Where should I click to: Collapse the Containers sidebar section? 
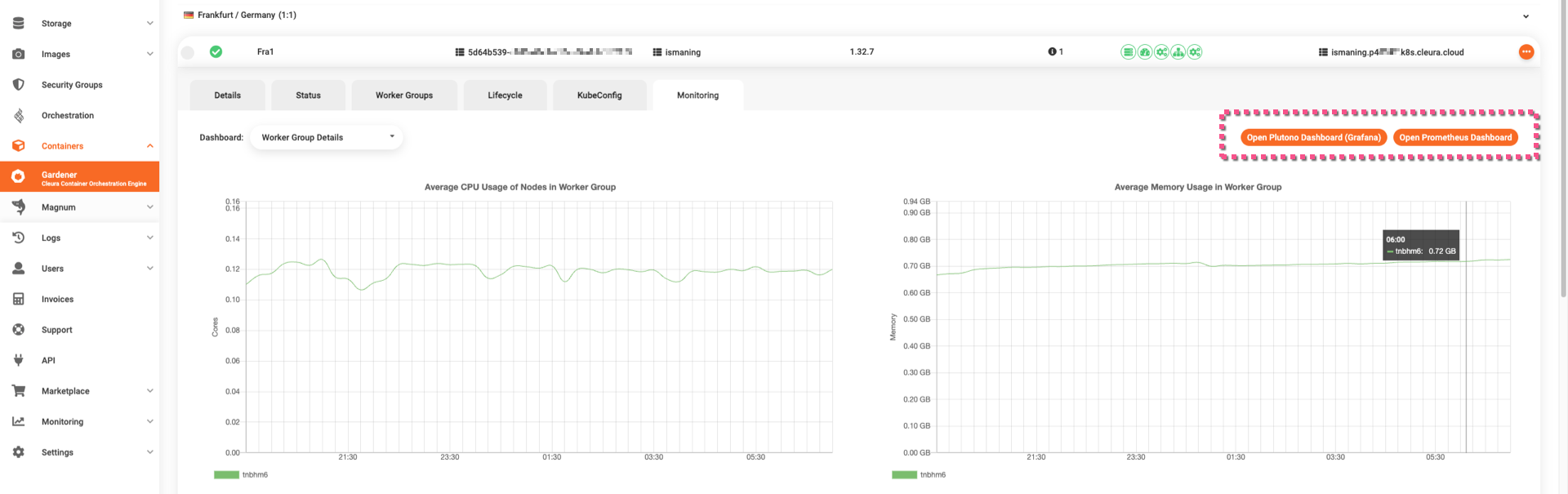pyautogui.click(x=149, y=146)
